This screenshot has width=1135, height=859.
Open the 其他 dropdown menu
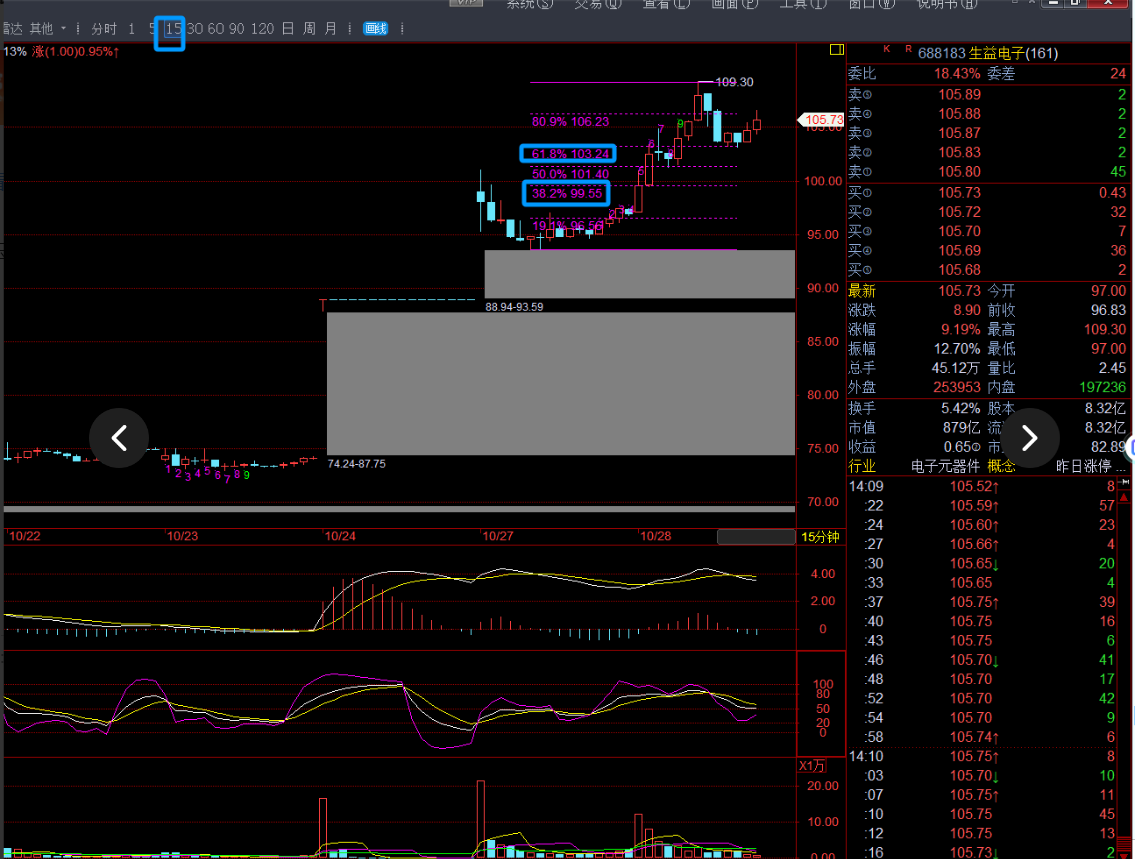[48, 29]
